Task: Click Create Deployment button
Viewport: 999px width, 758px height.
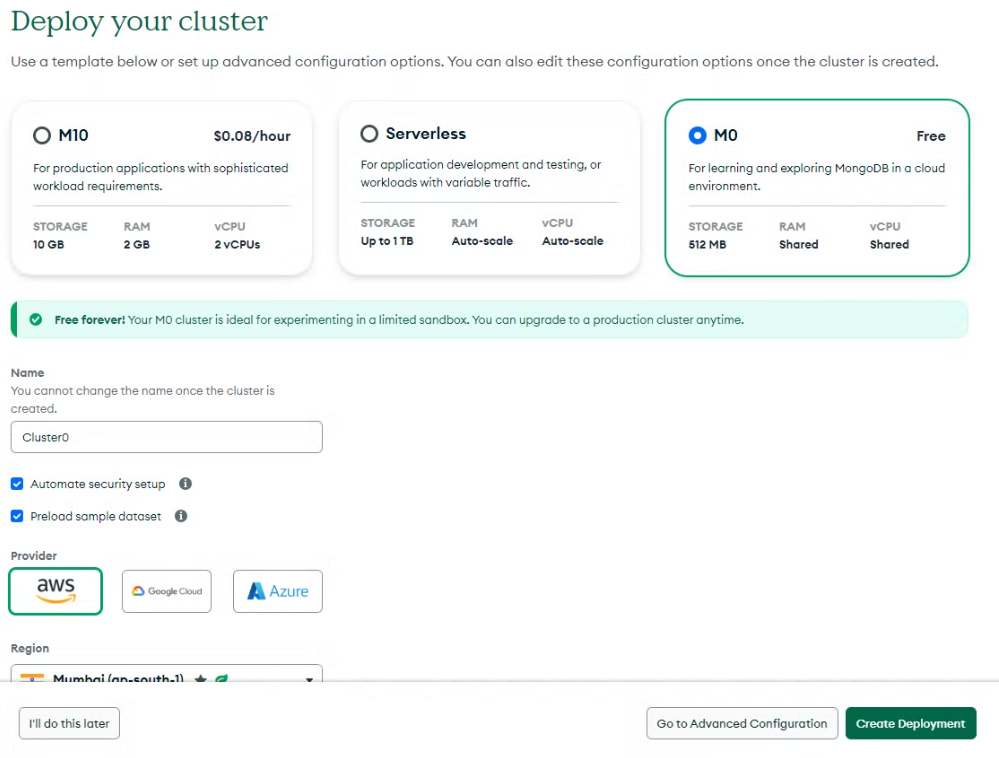Action: [x=910, y=724]
